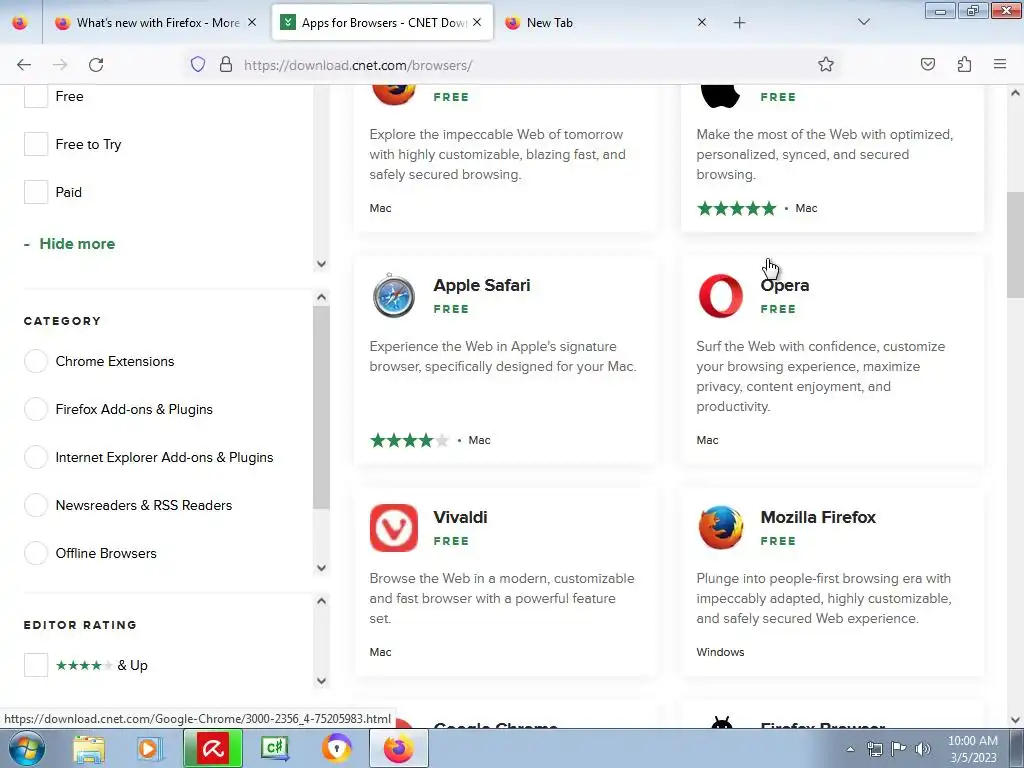Screen dimensions: 1024x768
Task: Open the C# application in taskbar
Action: (275, 748)
